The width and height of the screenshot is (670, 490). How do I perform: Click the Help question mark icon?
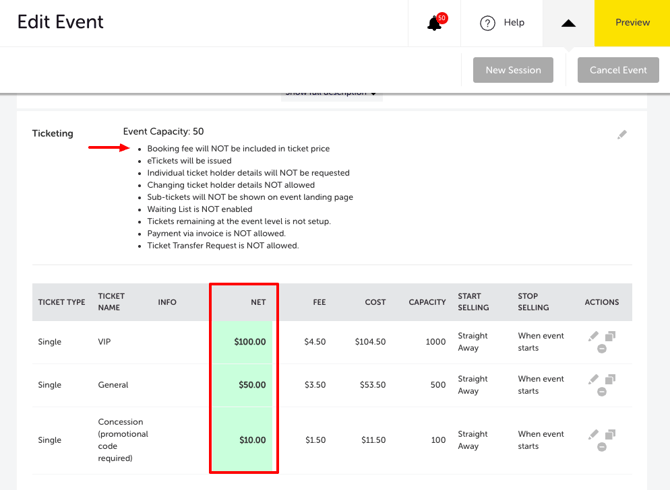pos(487,23)
